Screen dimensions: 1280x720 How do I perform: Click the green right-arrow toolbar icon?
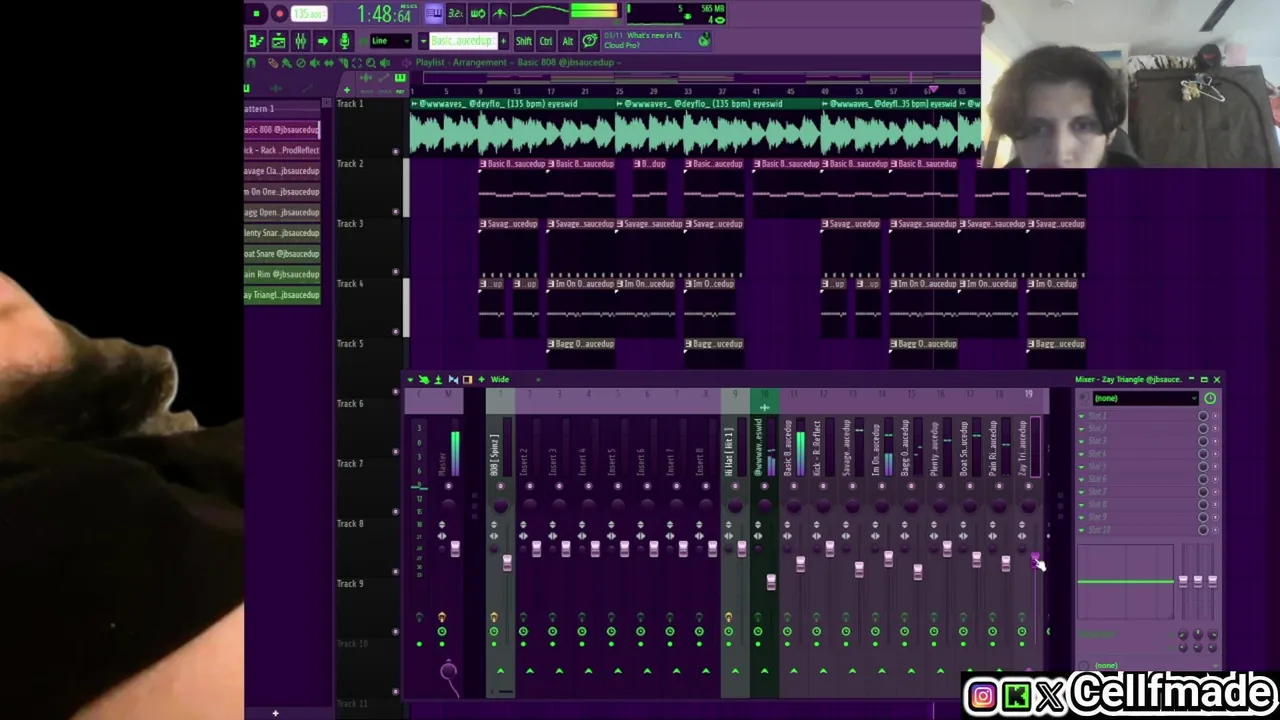pos(322,41)
